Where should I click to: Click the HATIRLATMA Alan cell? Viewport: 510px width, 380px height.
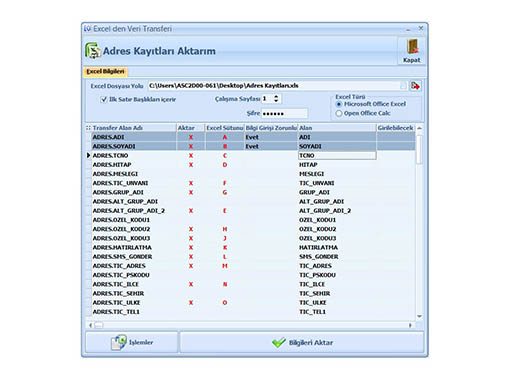click(x=337, y=247)
